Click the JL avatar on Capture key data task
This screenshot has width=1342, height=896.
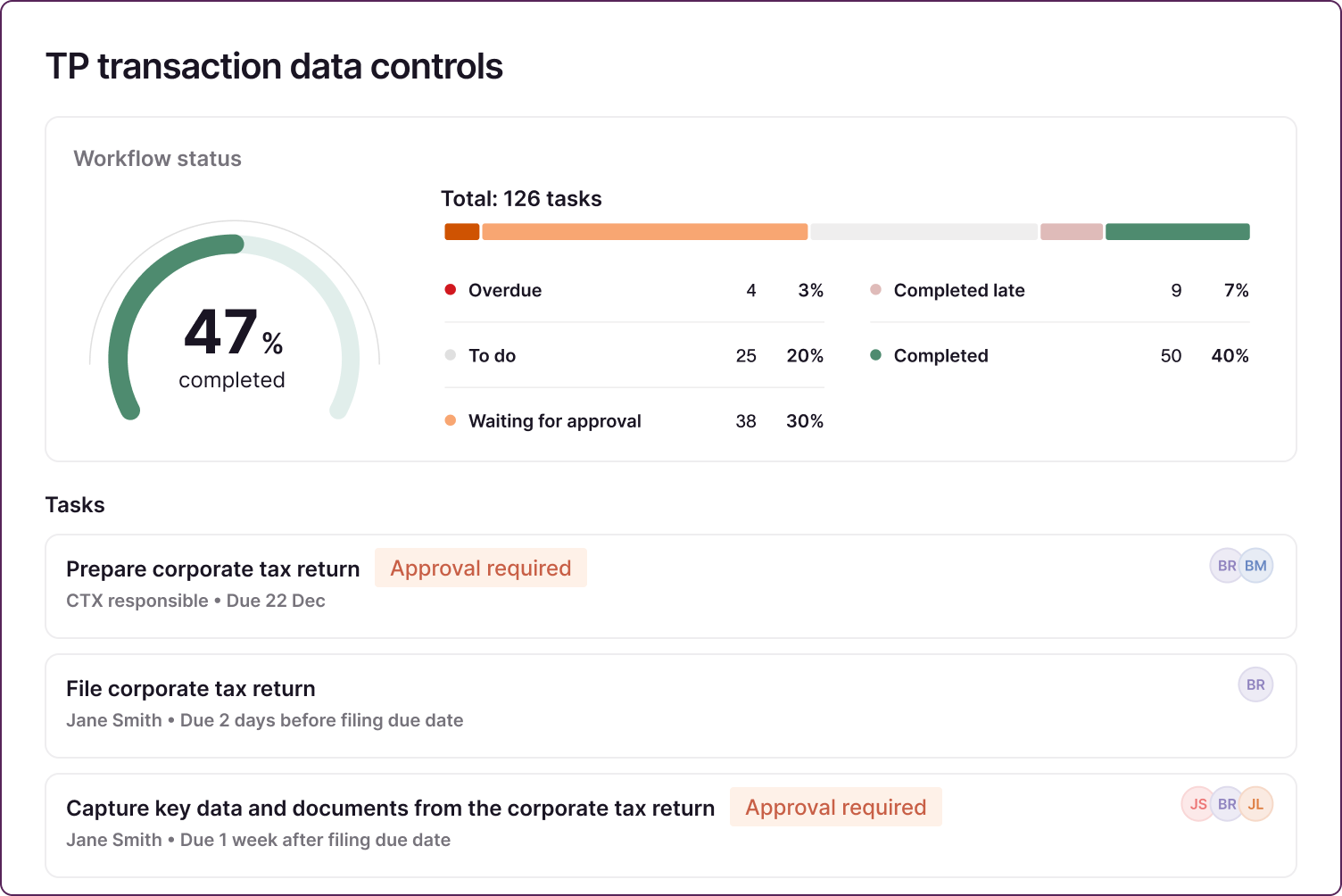coord(1256,804)
